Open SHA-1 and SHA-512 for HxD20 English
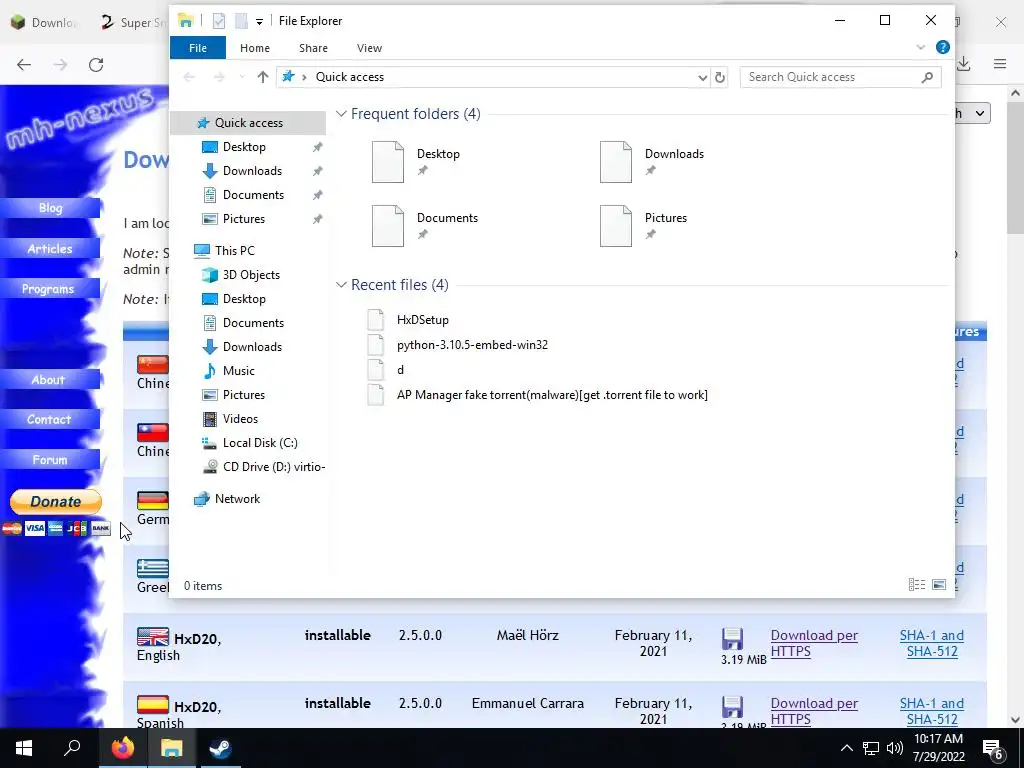This screenshot has width=1024, height=768. click(932, 643)
